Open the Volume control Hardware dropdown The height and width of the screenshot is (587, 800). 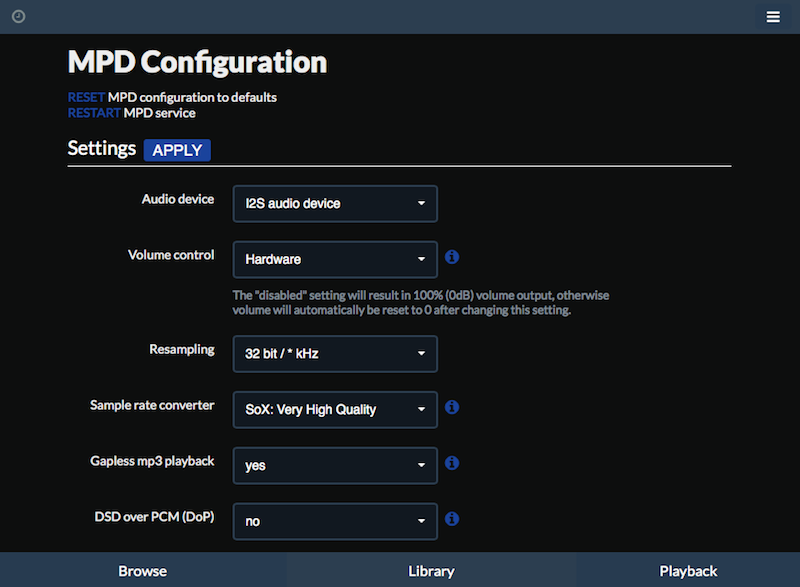point(335,260)
